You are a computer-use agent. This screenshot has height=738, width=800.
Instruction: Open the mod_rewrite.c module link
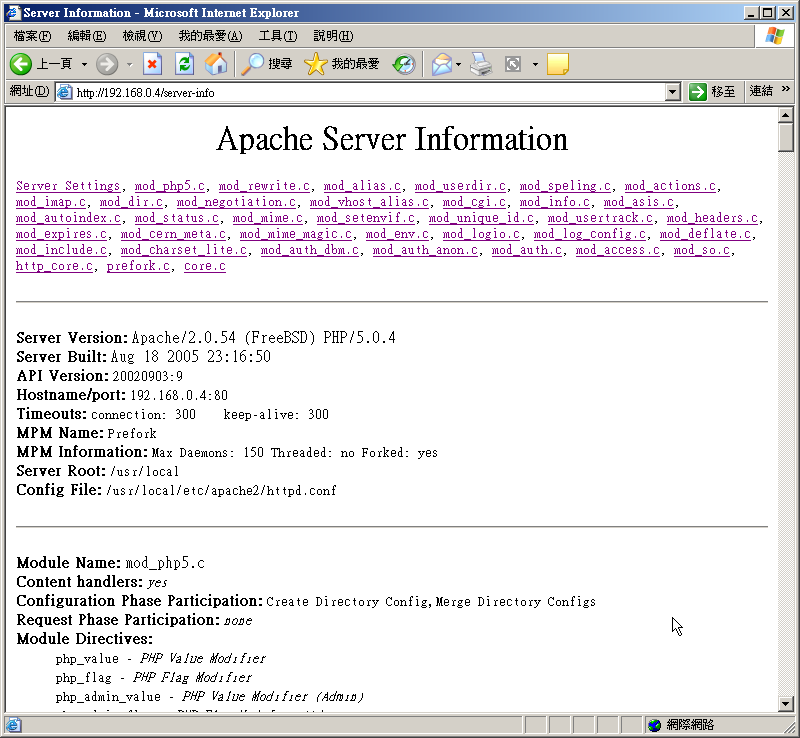[x=265, y=186]
